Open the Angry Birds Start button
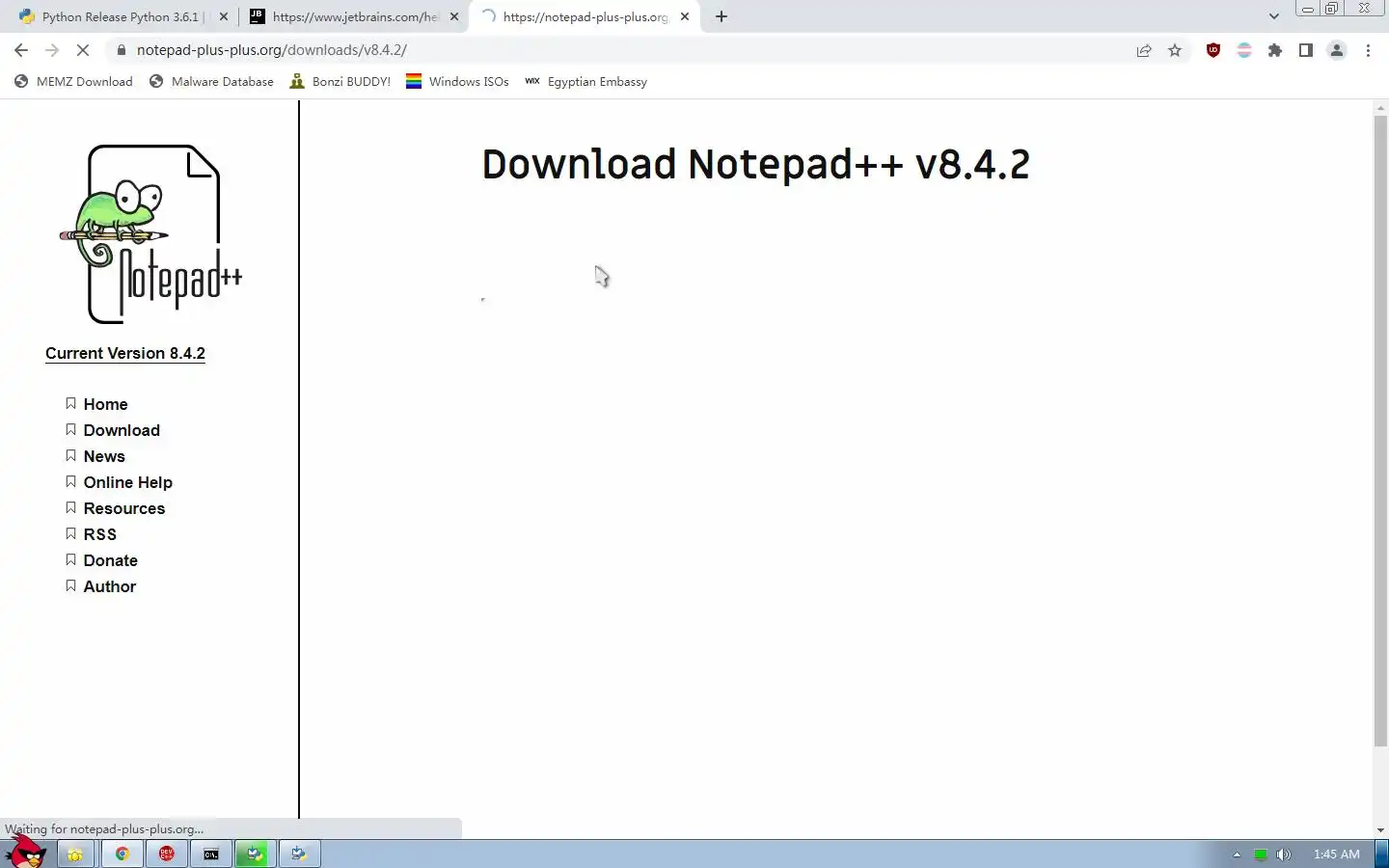The image size is (1389, 868). click(x=26, y=852)
